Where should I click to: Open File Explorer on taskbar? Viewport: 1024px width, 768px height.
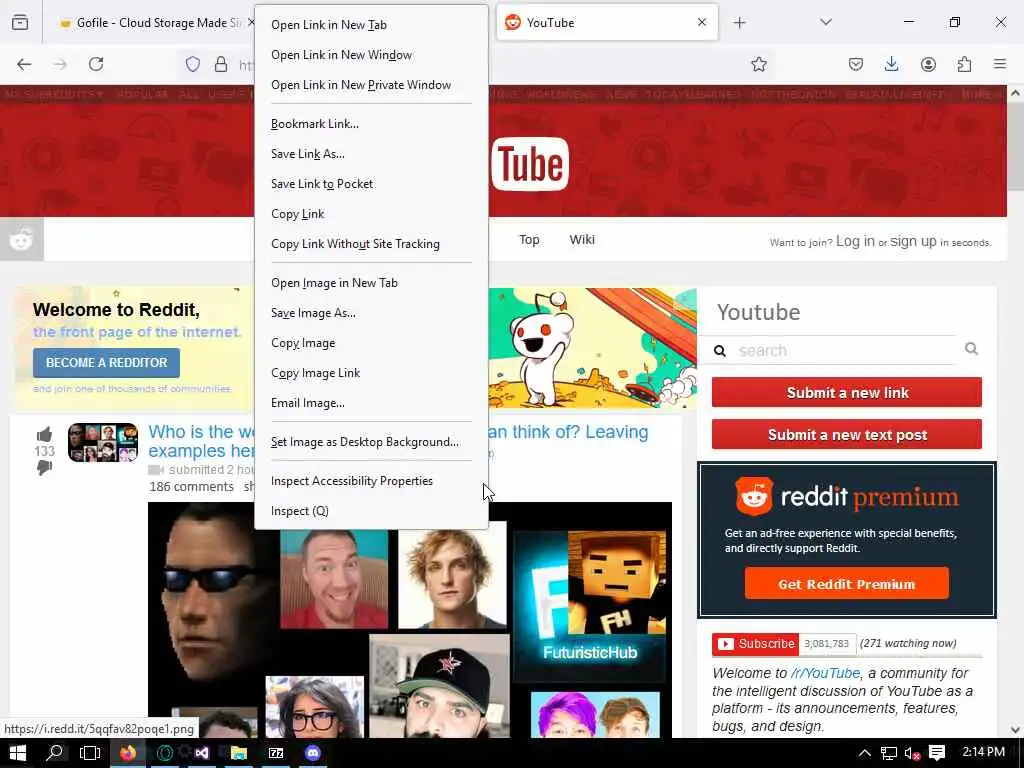click(x=239, y=753)
